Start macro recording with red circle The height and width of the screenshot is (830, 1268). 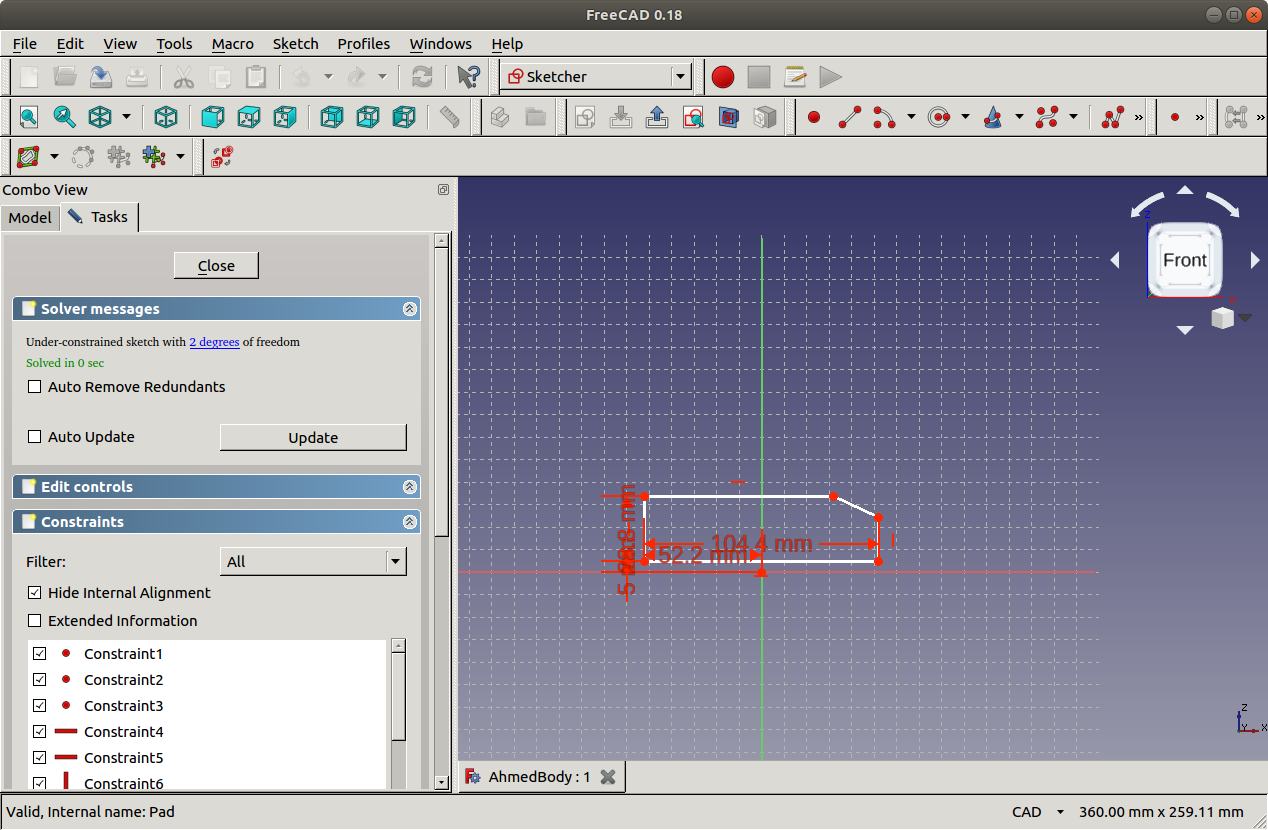[723, 77]
